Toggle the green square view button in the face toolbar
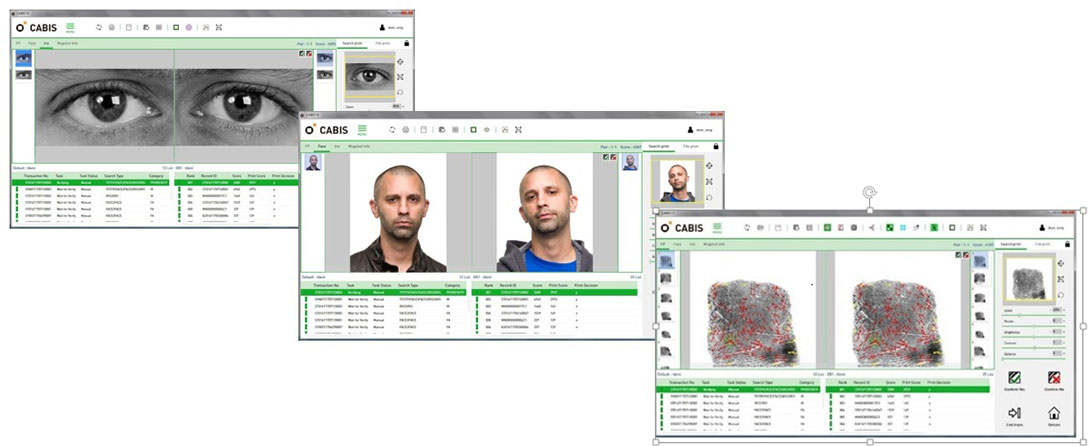The height and width of the screenshot is (446, 1090). click(471, 129)
